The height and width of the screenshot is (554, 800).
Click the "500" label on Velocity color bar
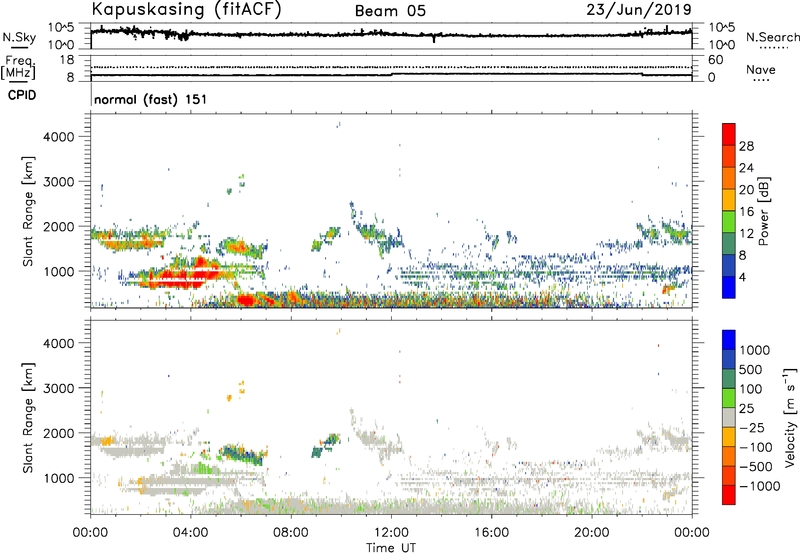click(751, 369)
